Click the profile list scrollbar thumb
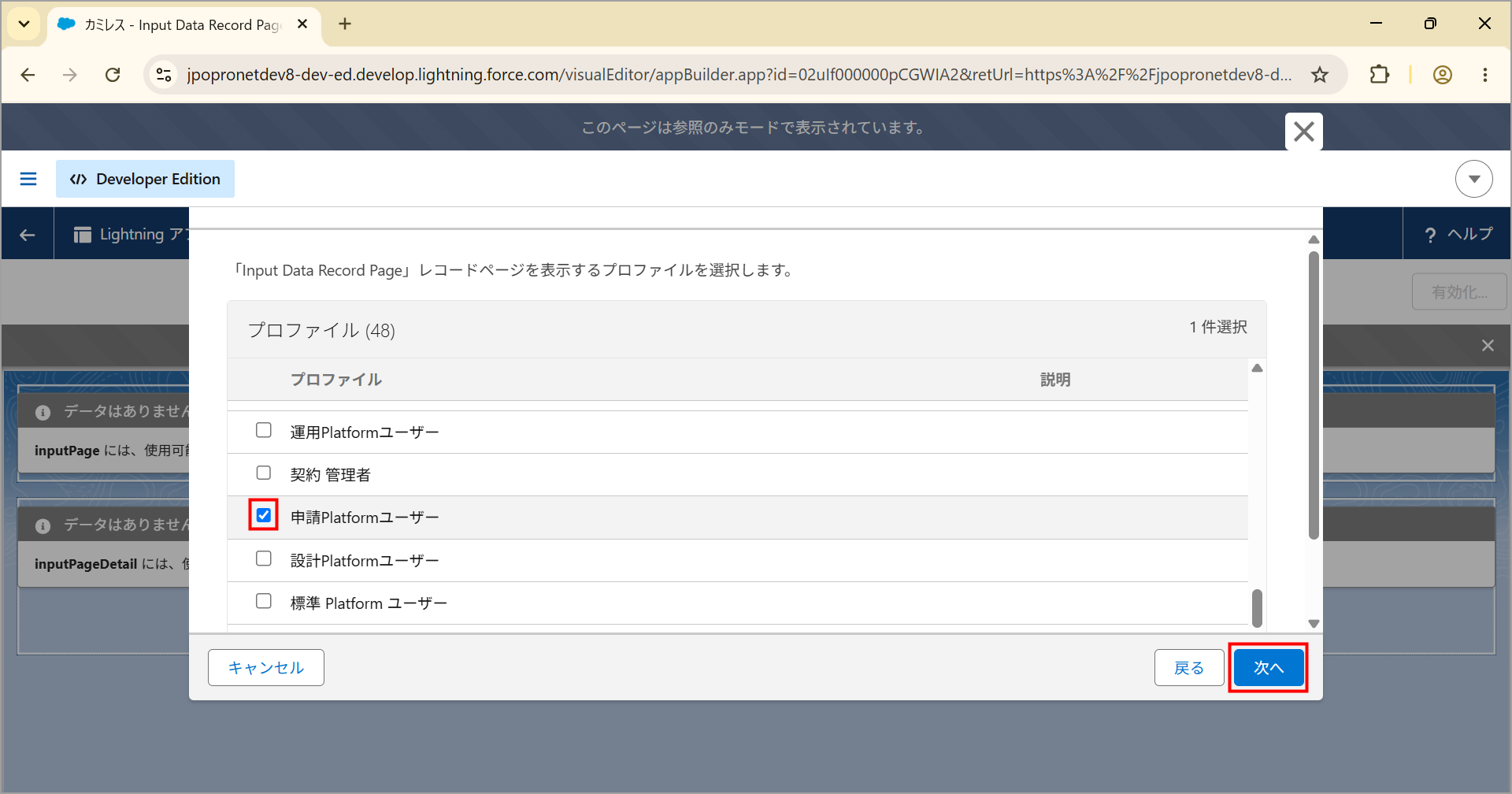This screenshot has width=1512, height=794. pos(1257,608)
